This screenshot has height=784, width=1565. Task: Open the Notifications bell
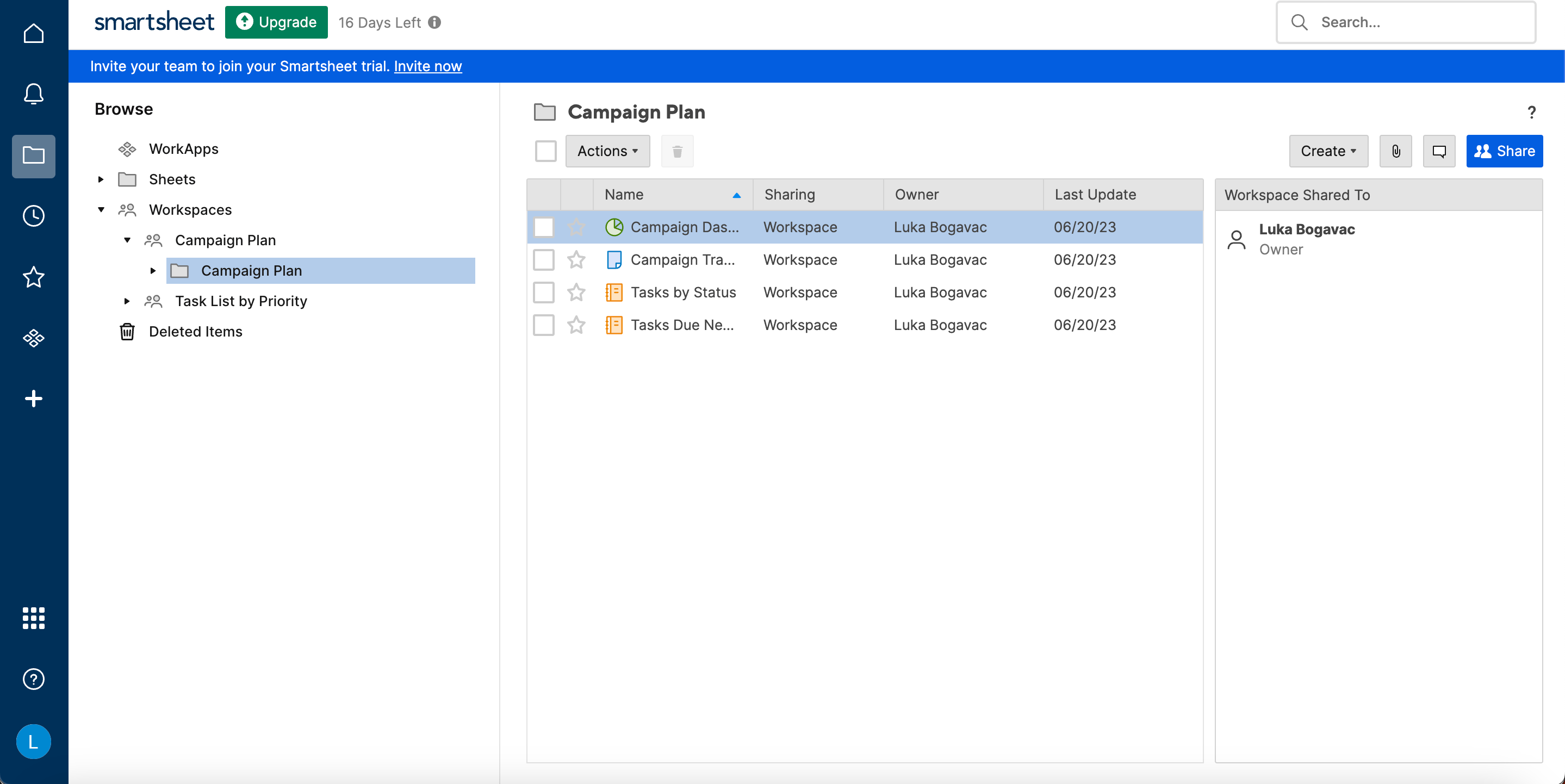coord(33,94)
